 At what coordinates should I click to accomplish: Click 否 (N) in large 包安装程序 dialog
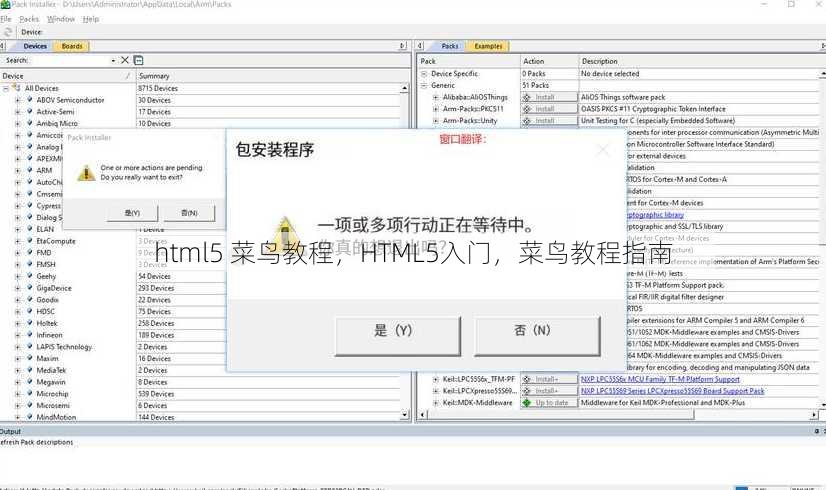(537, 336)
